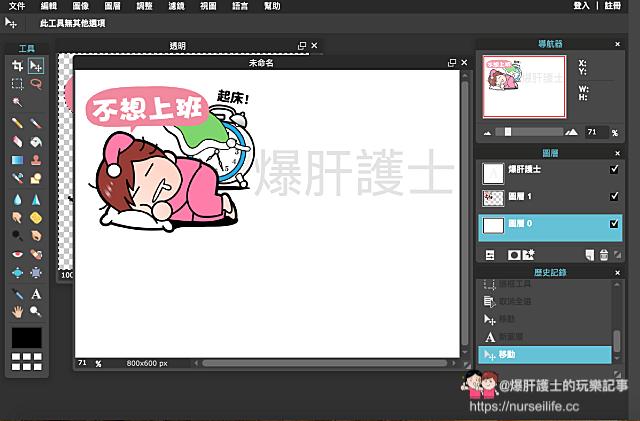The image size is (640, 421).
Task: Click the zoom-out small mountain icon in navigator
Action: coord(487,133)
